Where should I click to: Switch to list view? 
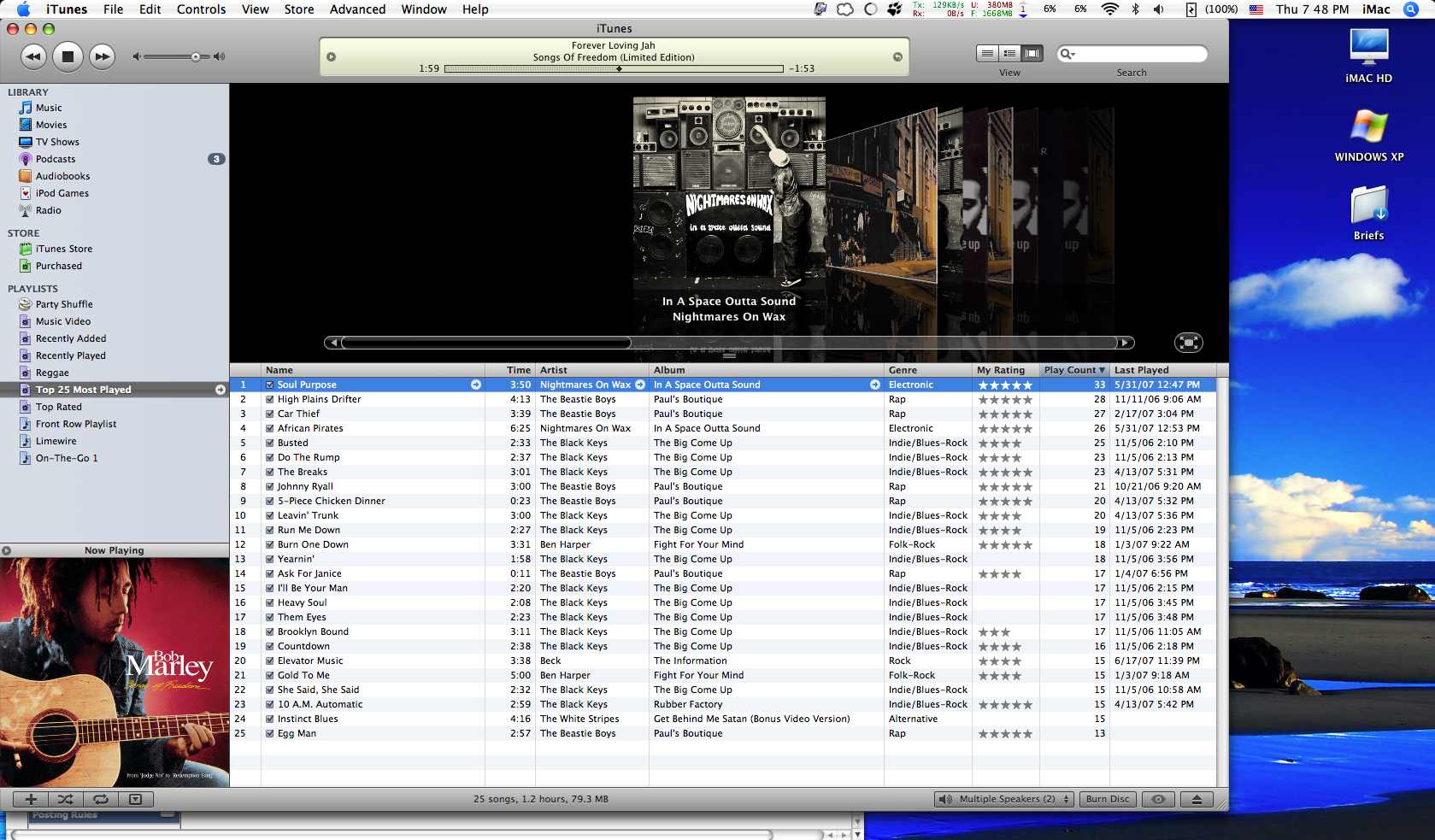(987, 53)
